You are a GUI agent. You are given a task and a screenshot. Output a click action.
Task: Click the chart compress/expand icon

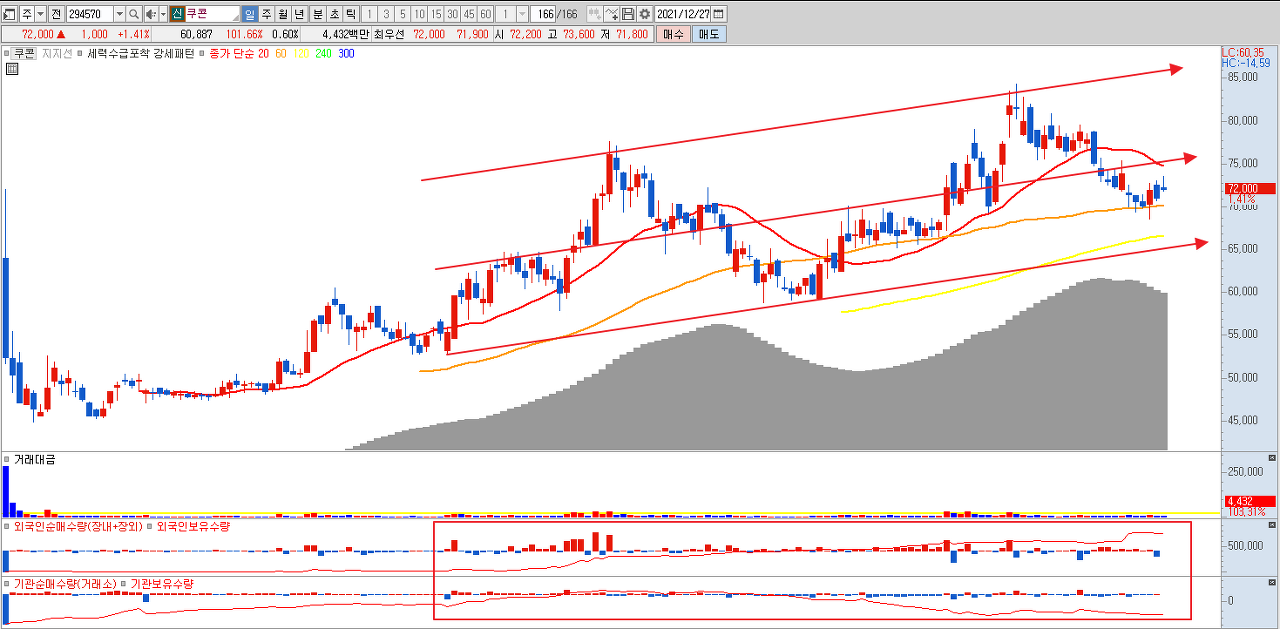595,14
